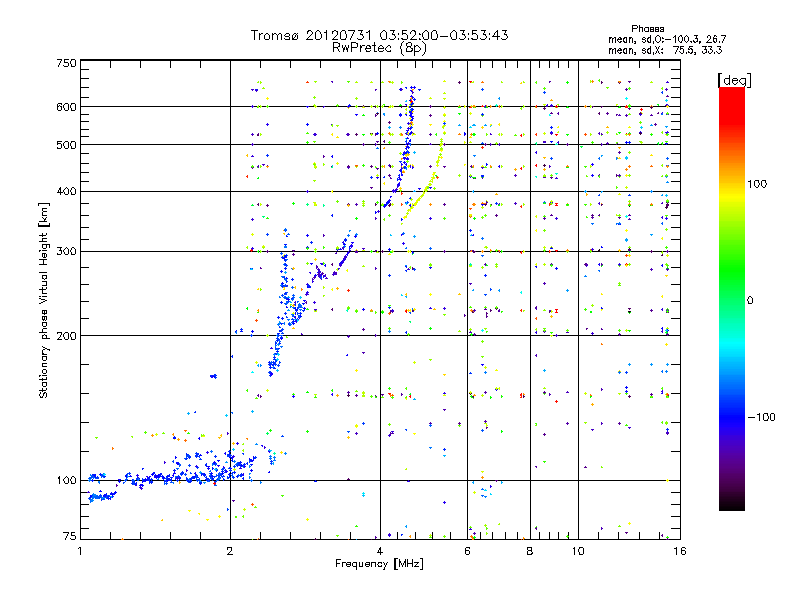
Task: Click the y-axis tick label '300'
Action: click(x=66, y=251)
